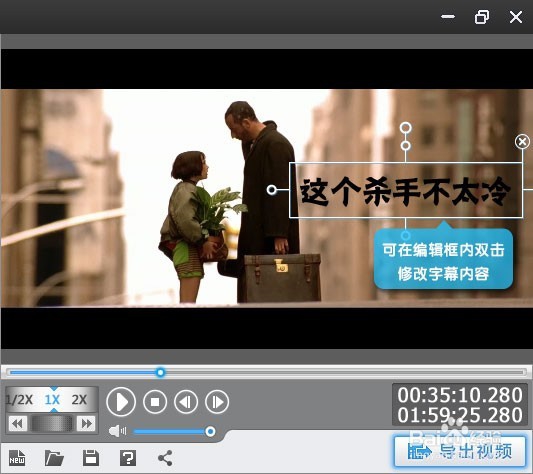This screenshot has height=474, width=533.
Task: Click the Play button
Action: [121, 402]
